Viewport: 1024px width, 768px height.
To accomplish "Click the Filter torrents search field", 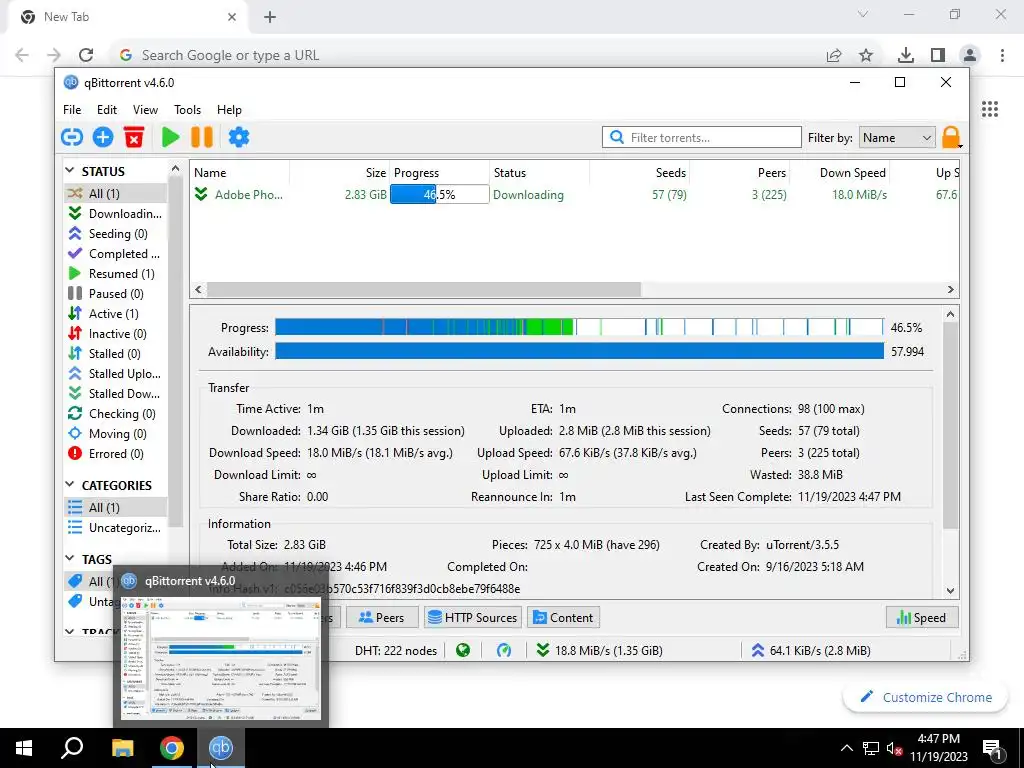I will (701, 138).
